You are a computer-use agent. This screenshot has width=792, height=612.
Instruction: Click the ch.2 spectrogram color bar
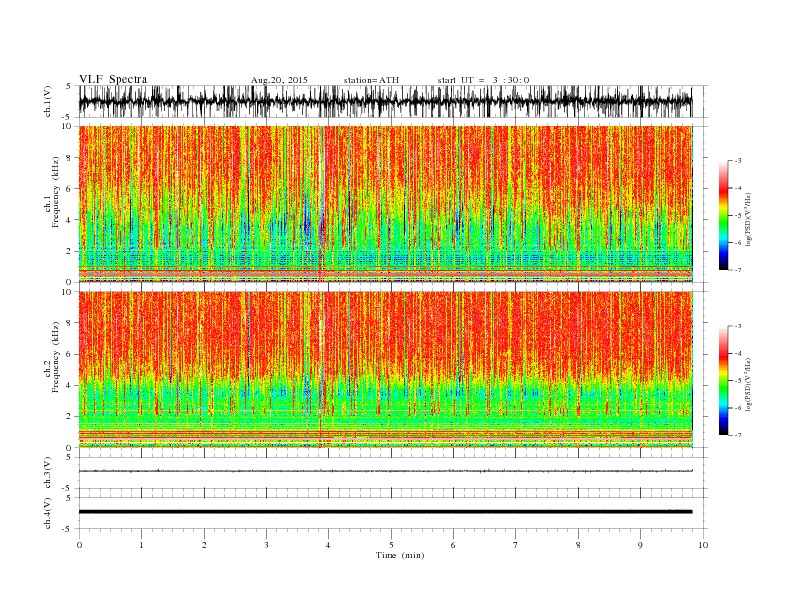pos(723,380)
